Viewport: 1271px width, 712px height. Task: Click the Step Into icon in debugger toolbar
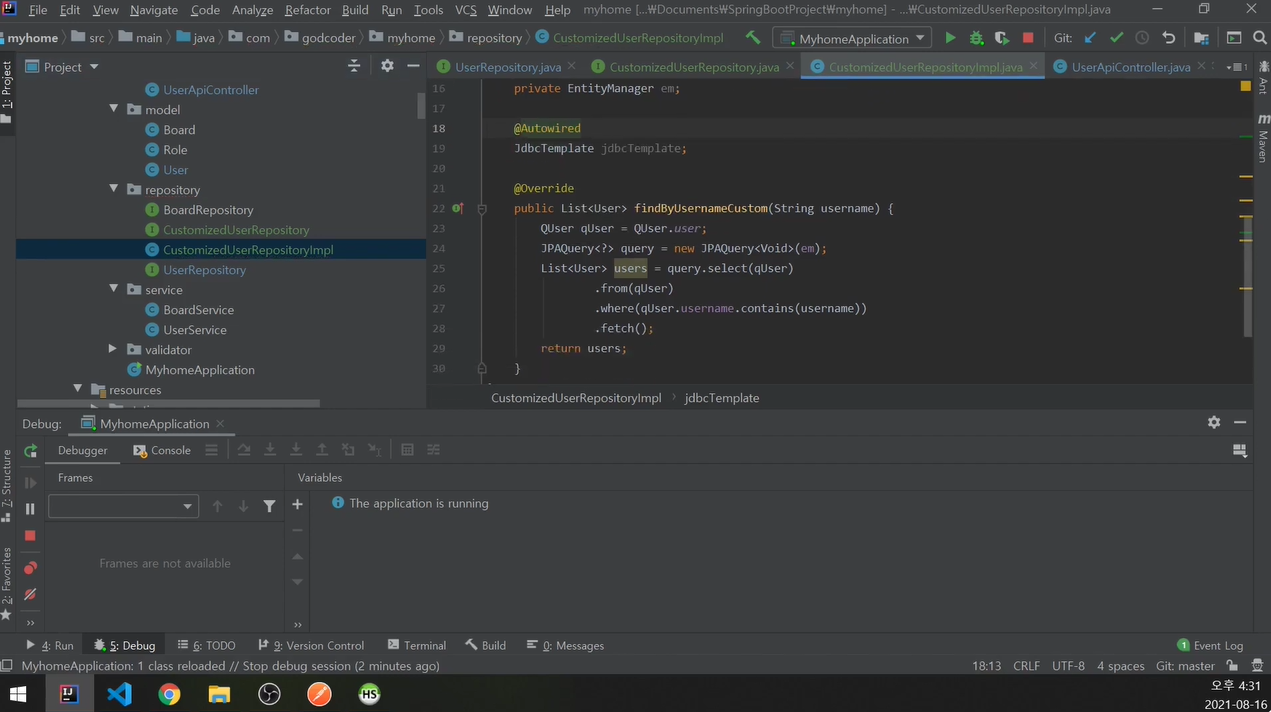[270, 450]
